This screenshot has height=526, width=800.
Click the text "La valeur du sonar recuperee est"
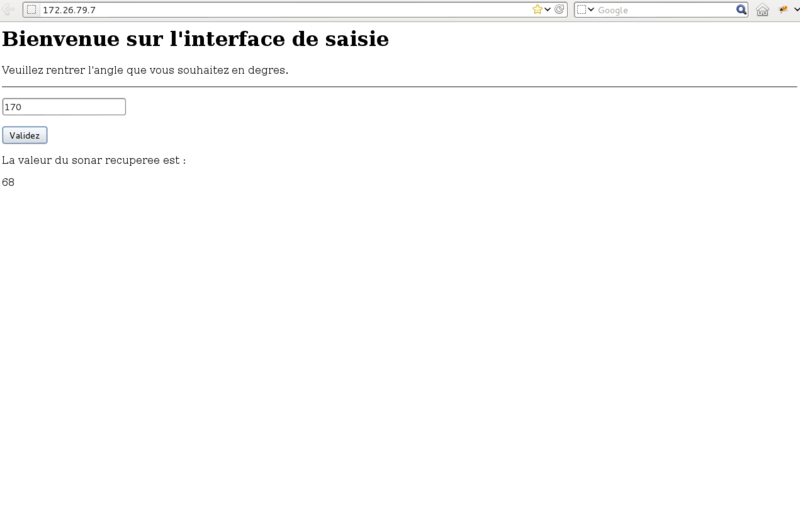point(94,160)
